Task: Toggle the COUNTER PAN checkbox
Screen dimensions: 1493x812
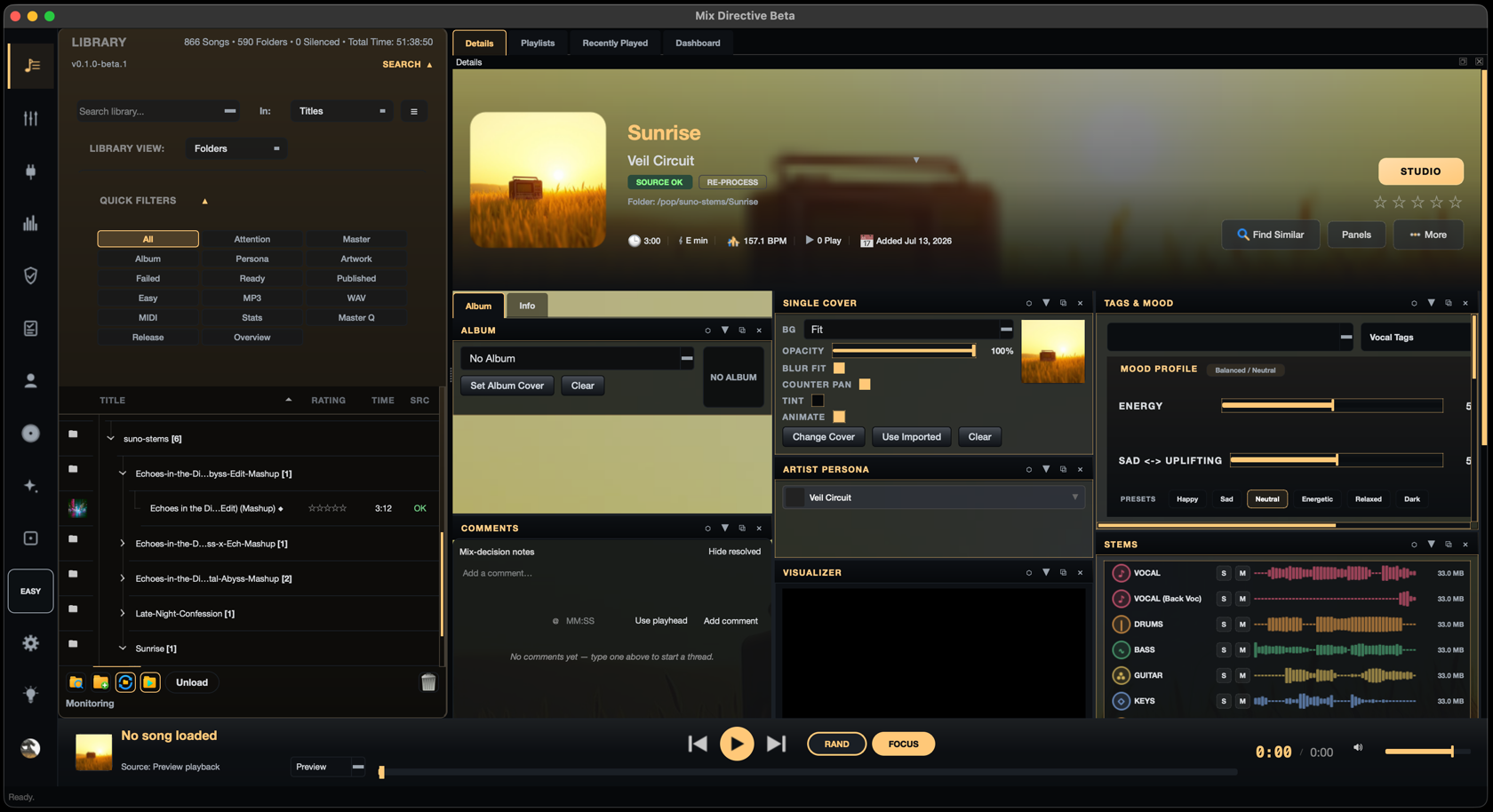Action: [x=865, y=385]
